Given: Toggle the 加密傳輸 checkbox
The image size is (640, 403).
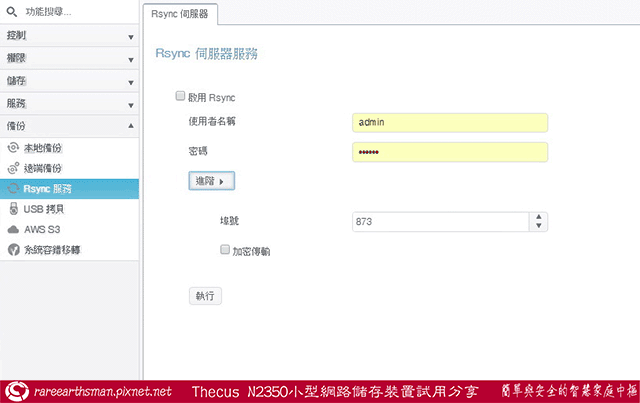Looking at the screenshot, I should point(225,249).
